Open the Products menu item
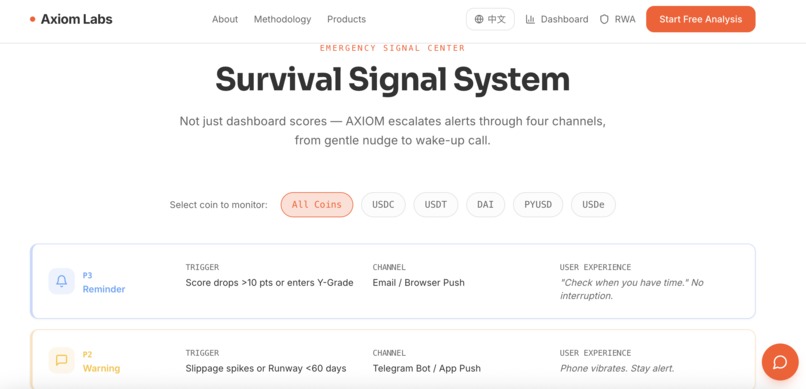Viewport: 806px width, 389px height. (346, 20)
